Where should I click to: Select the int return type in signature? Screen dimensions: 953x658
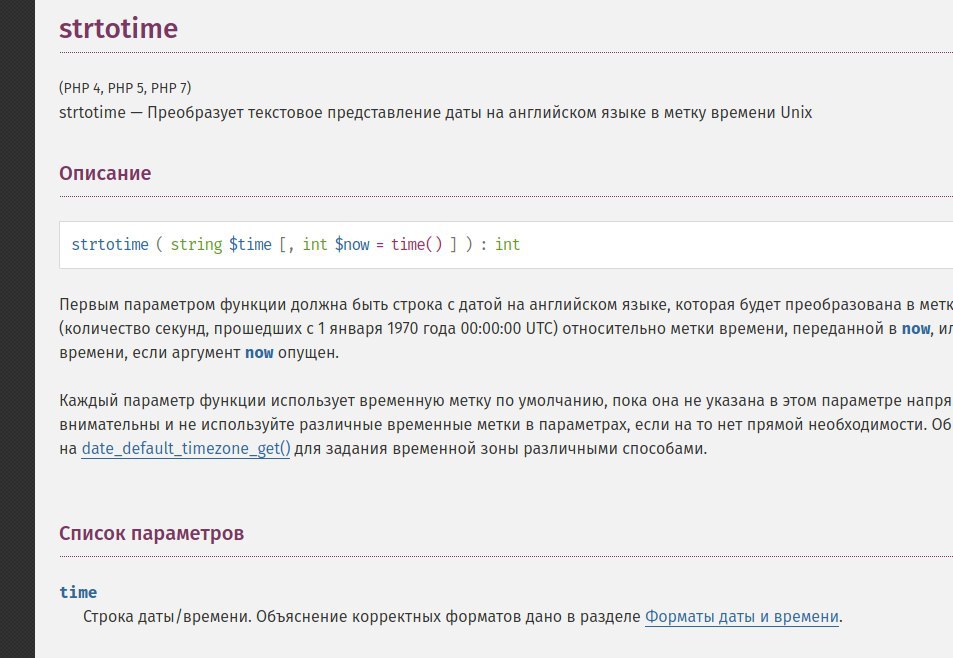pos(507,244)
